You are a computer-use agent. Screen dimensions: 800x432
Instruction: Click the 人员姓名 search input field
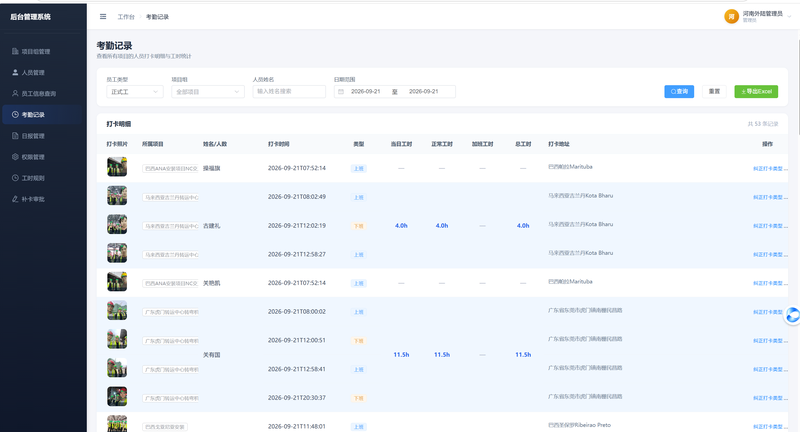click(x=289, y=92)
